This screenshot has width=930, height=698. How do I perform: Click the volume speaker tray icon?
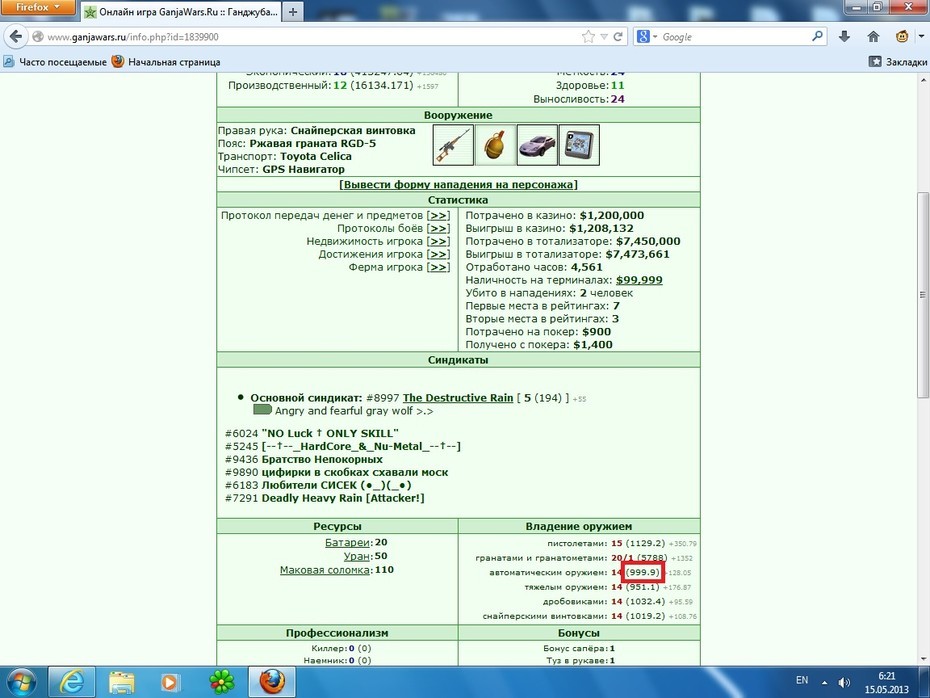click(844, 683)
